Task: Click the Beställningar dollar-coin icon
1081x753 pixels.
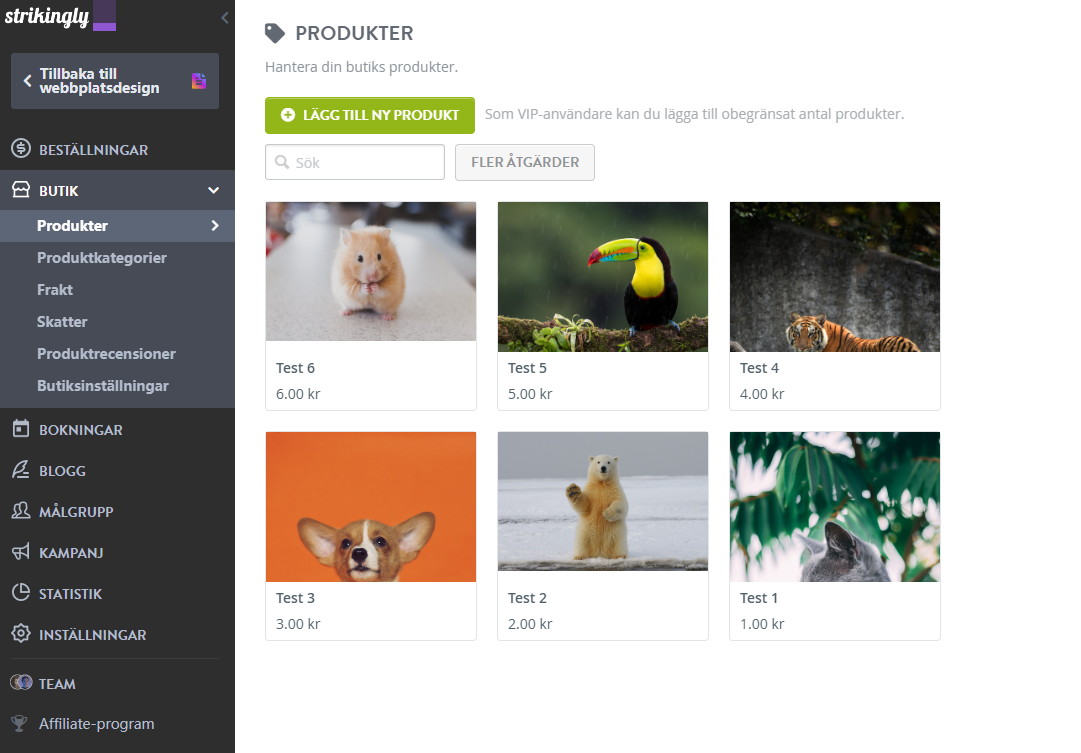Action: click(x=21, y=148)
